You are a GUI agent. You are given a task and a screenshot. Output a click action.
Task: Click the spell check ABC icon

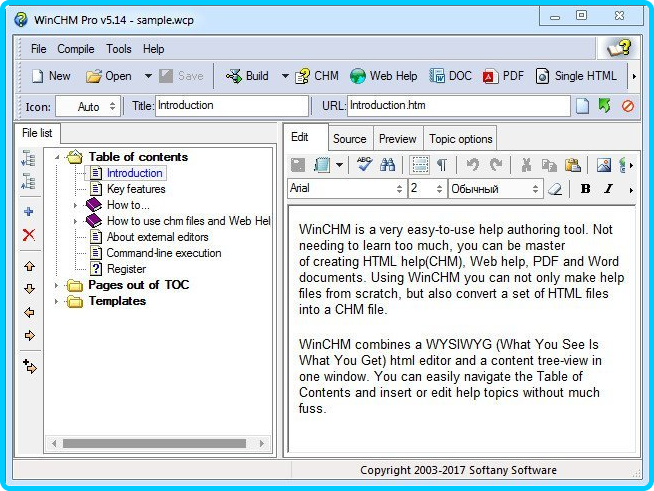click(x=365, y=165)
